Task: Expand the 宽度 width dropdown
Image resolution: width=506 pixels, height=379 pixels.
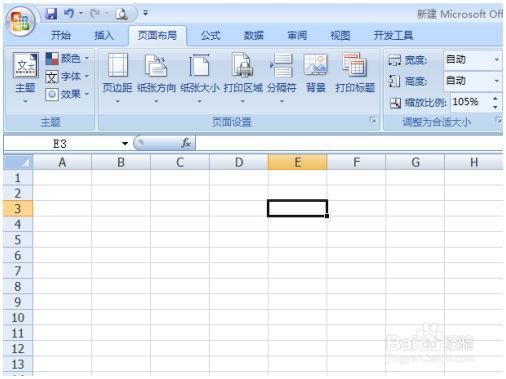Action: coord(497,60)
